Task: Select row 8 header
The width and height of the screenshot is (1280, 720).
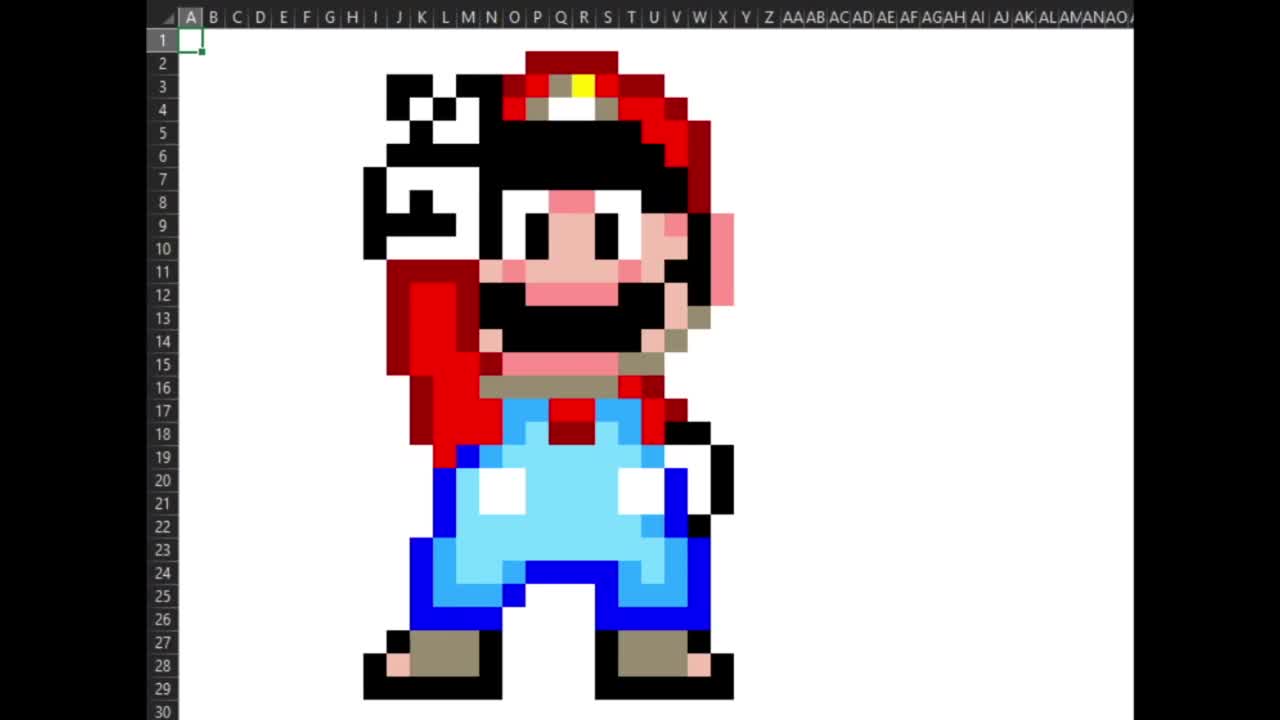Action: [x=162, y=202]
